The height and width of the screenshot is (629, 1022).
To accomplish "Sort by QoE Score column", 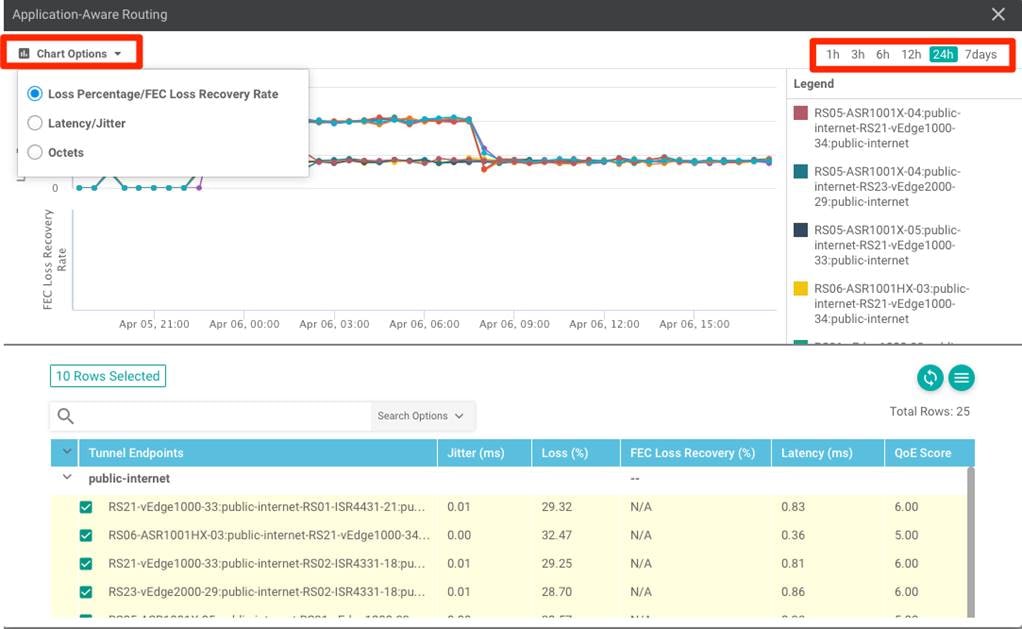I will point(922,453).
